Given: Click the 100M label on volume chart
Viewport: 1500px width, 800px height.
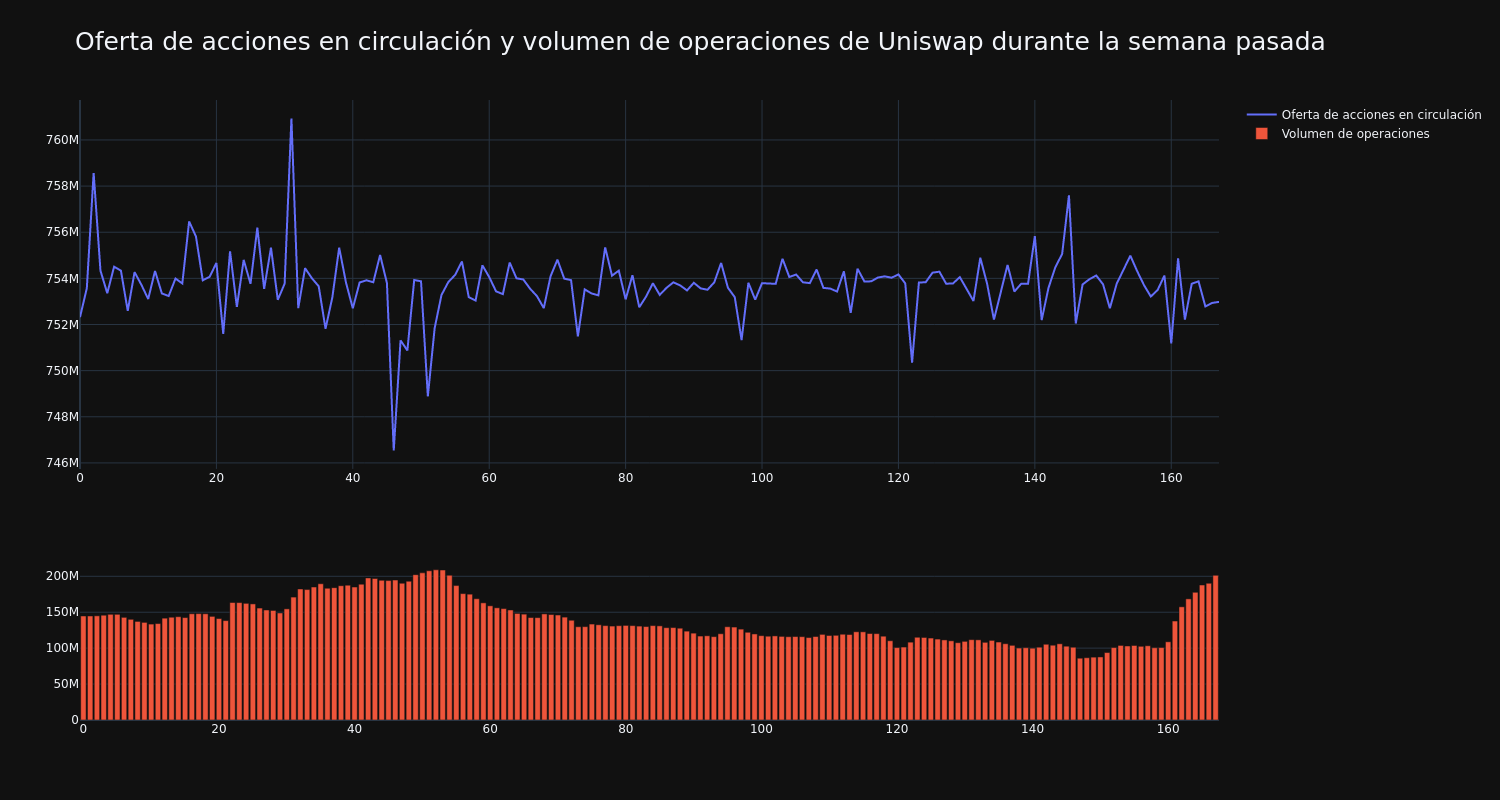Looking at the screenshot, I should [62, 648].
